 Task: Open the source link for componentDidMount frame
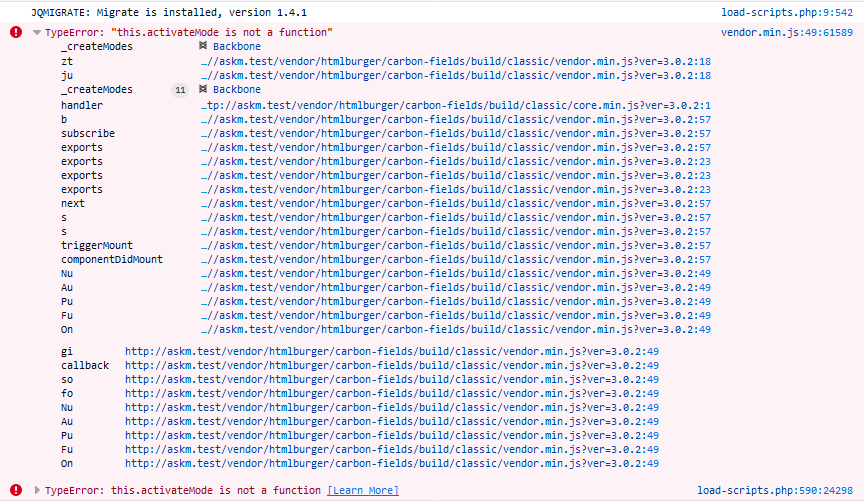point(456,259)
